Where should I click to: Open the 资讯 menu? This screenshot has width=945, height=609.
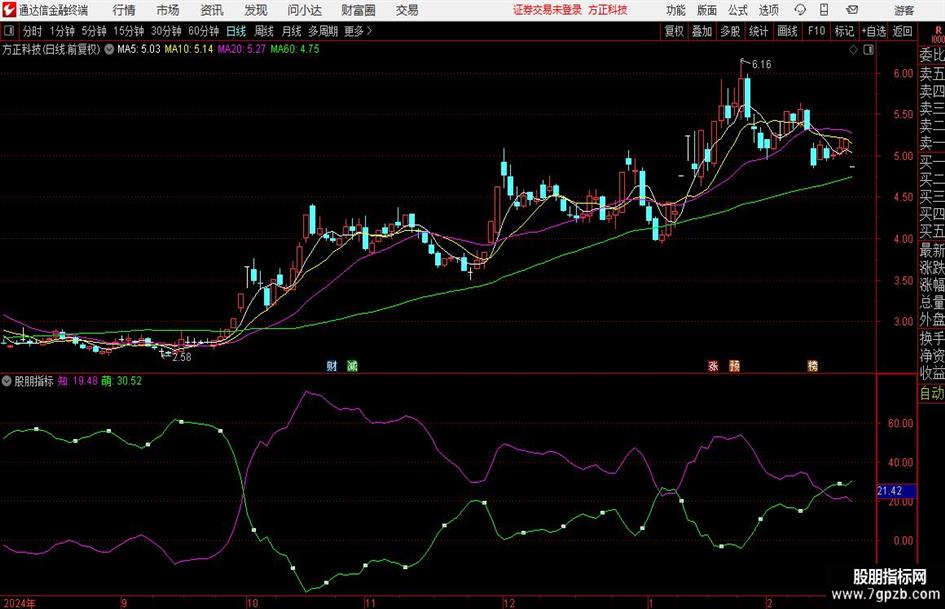coord(212,10)
